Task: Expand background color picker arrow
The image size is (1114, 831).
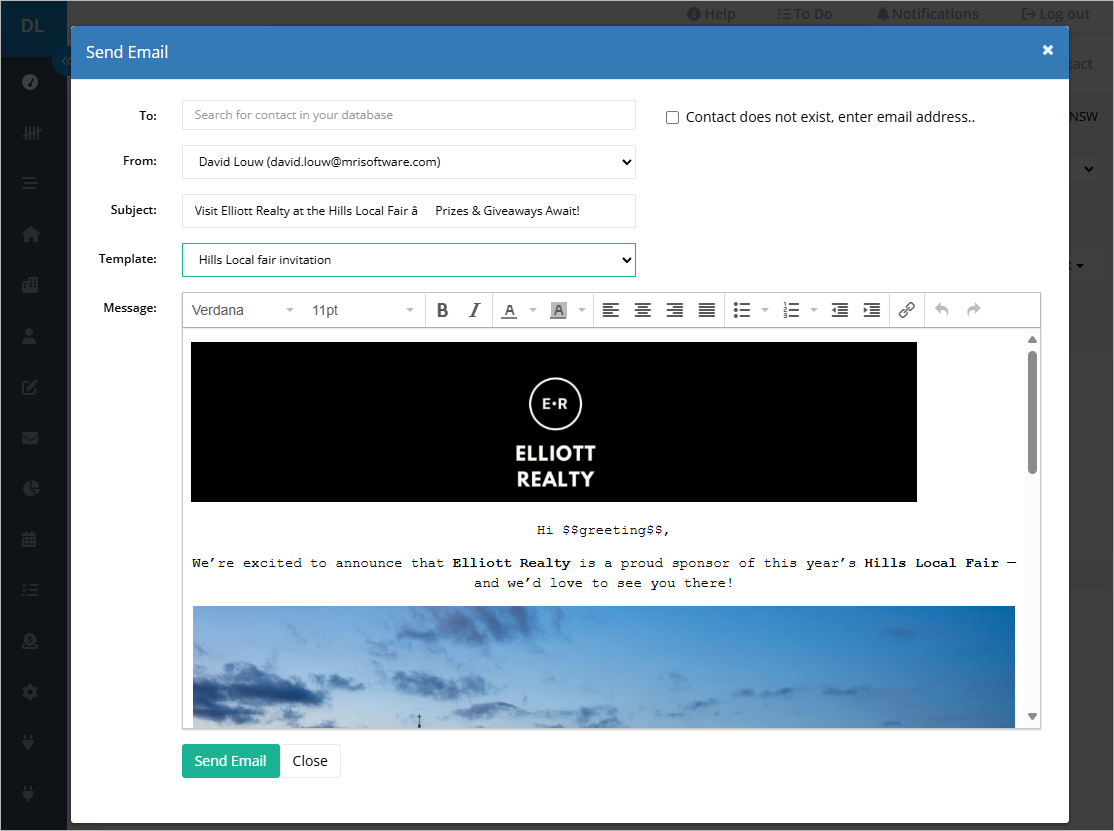Action: (582, 310)
